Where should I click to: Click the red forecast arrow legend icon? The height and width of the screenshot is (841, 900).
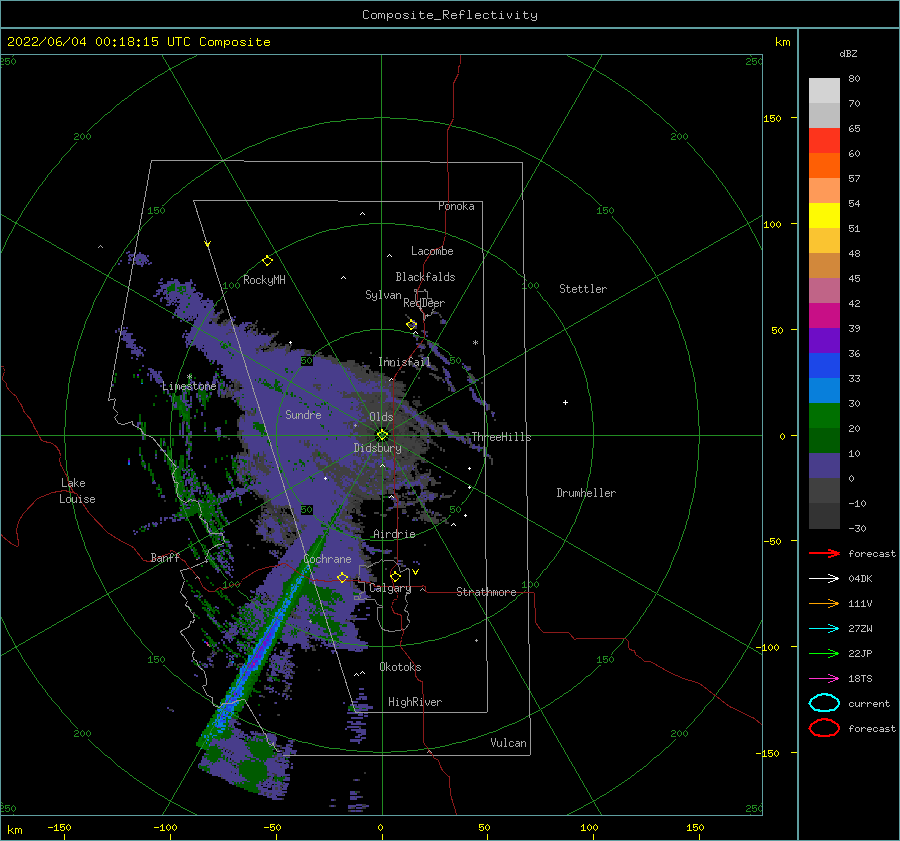[x=824, y=553]
